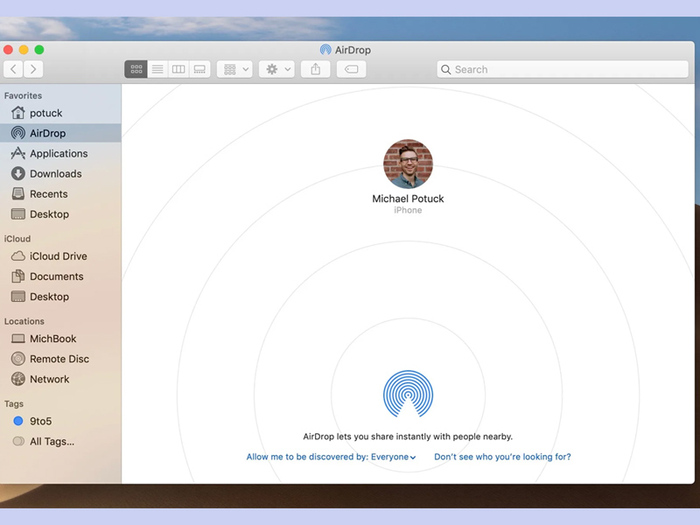This screenshot has height=525, width=700.
Task: Click the Locations section header
Action: point(24,321)
